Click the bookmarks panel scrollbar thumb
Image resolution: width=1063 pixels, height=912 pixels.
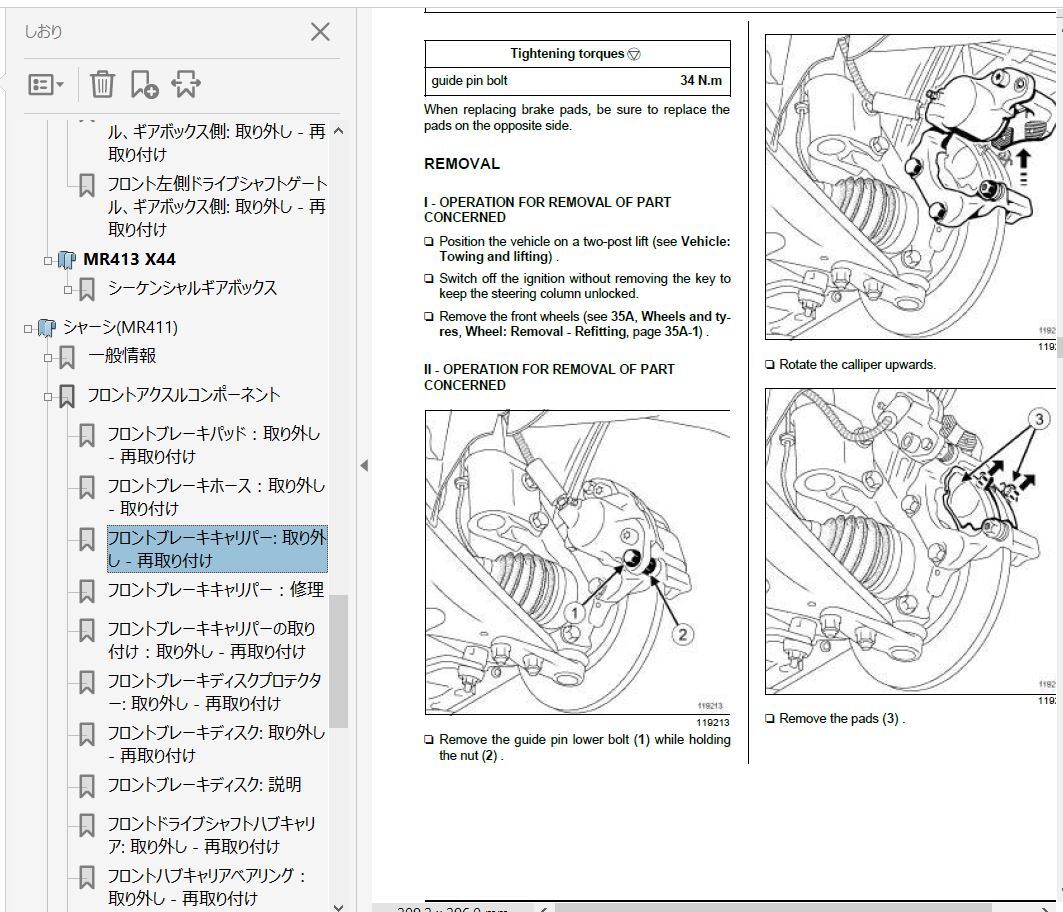[x=338, y=660]
